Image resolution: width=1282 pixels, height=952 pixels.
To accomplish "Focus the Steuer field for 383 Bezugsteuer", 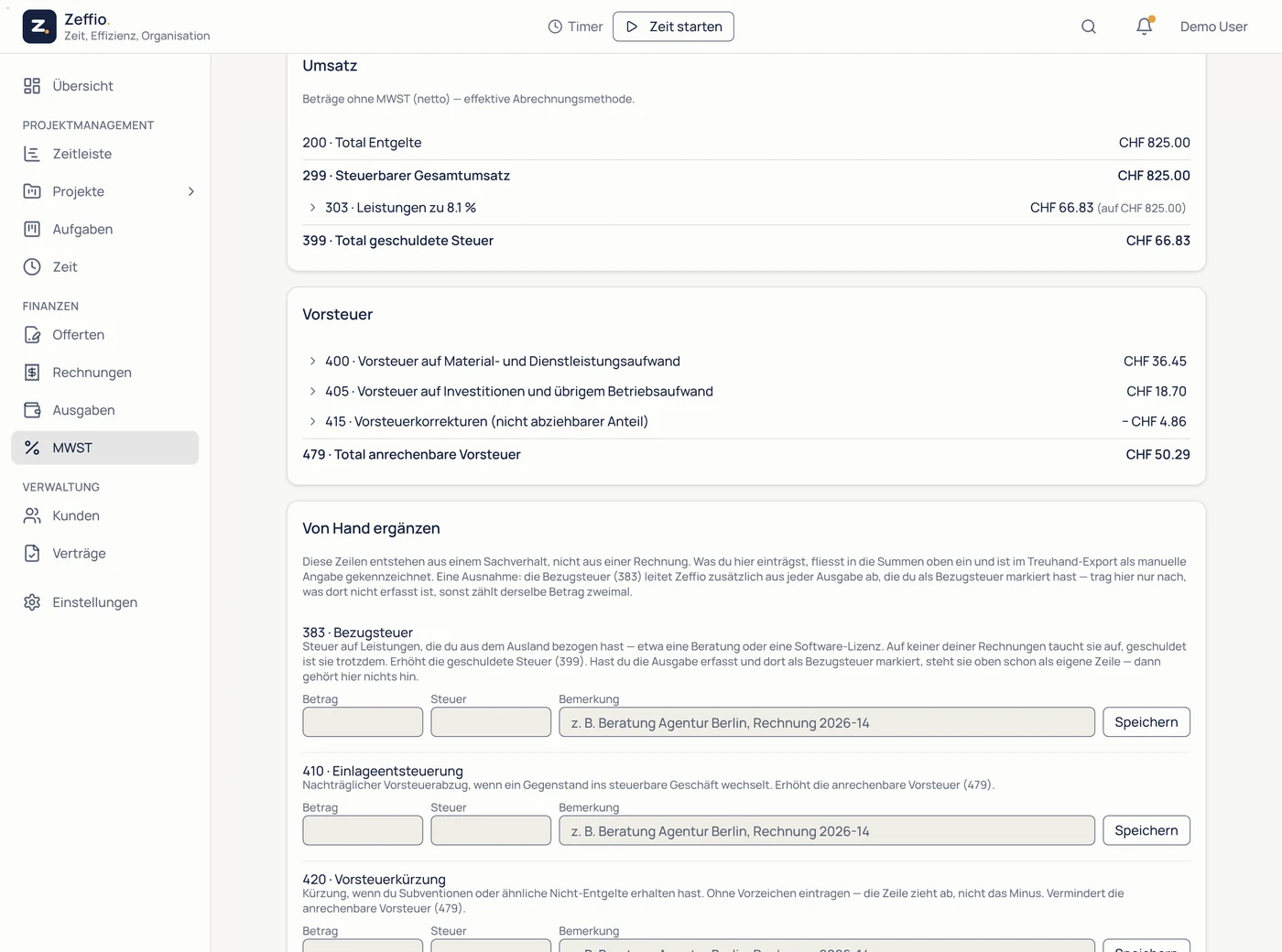I will point(491,722).
